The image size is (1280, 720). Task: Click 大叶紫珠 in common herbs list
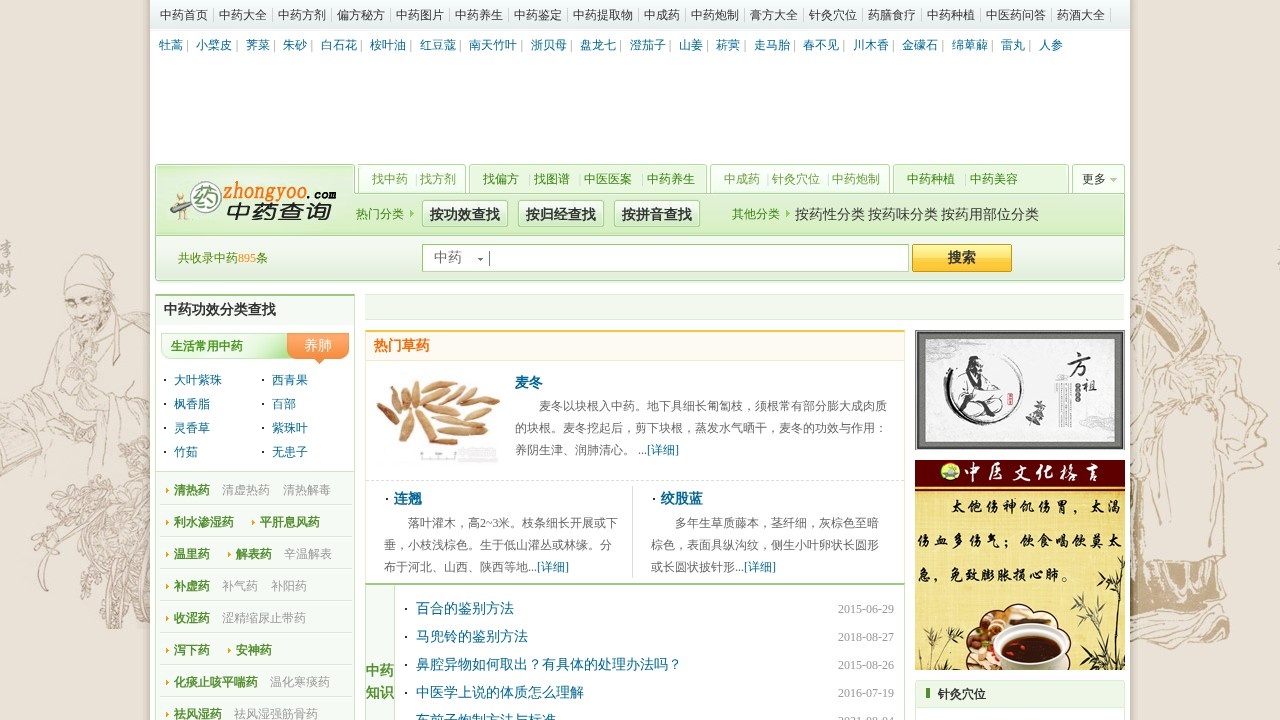(198, 380)
